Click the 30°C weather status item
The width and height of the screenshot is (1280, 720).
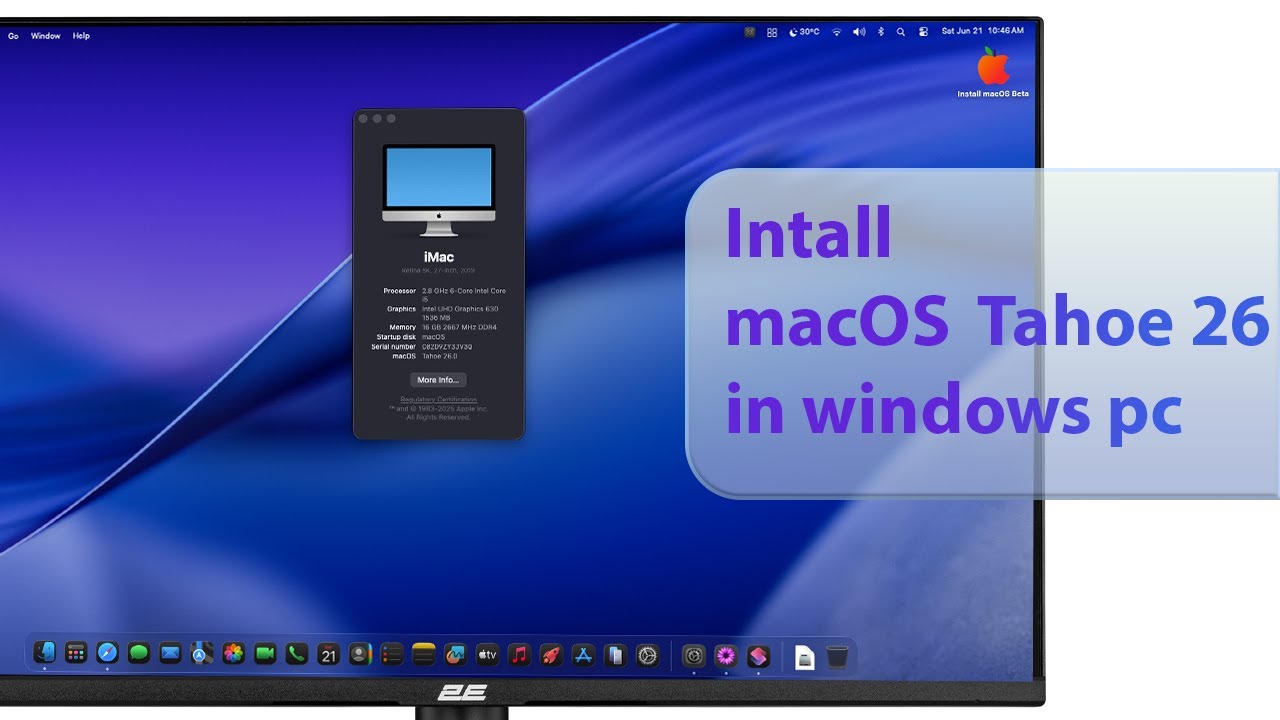[804, 32]
